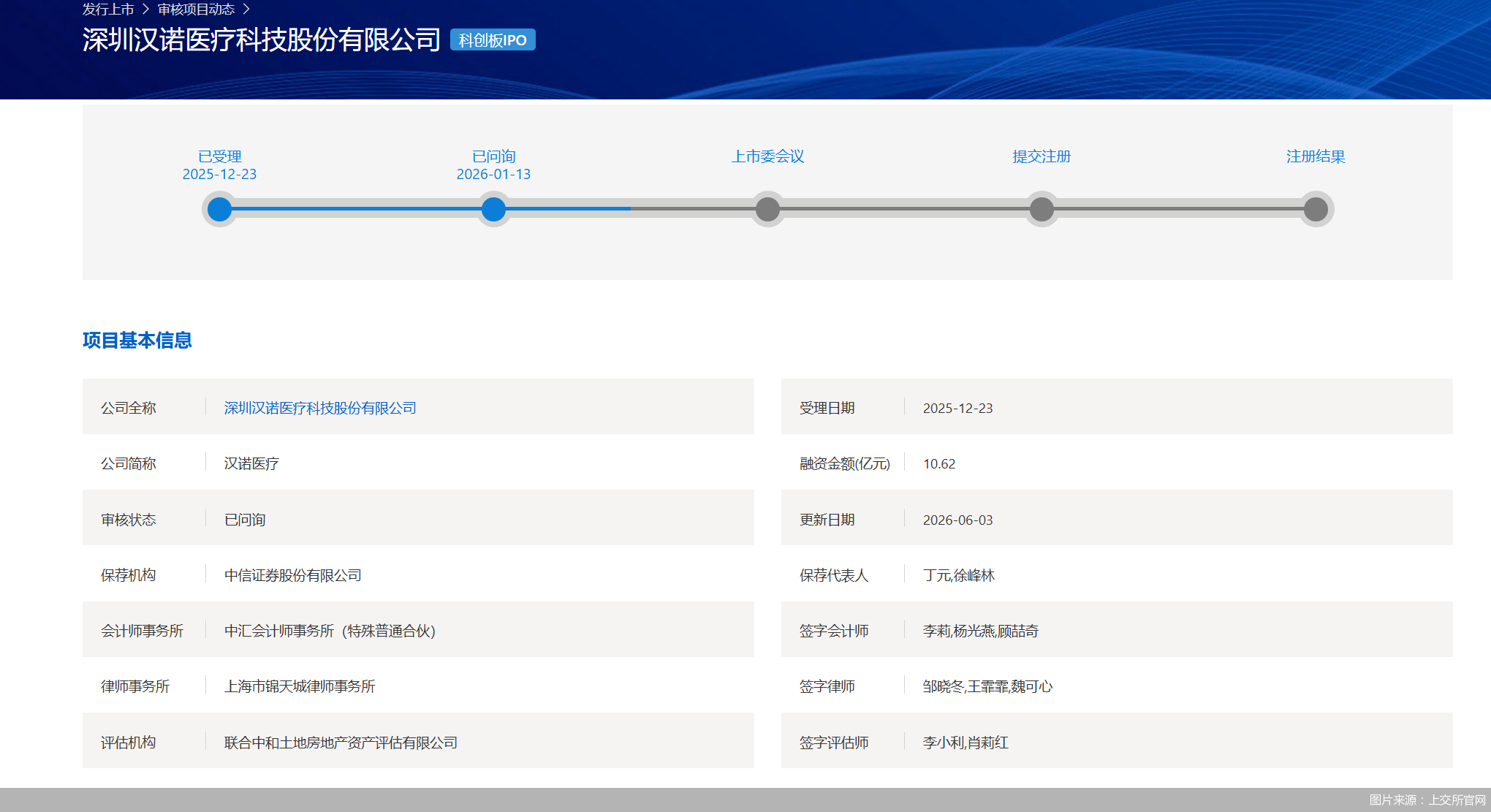The image size is (1491, 812).
Task: Click the 李莉,杨光燕,顾喆奇 signing accountants
Action: coord(981,631)
